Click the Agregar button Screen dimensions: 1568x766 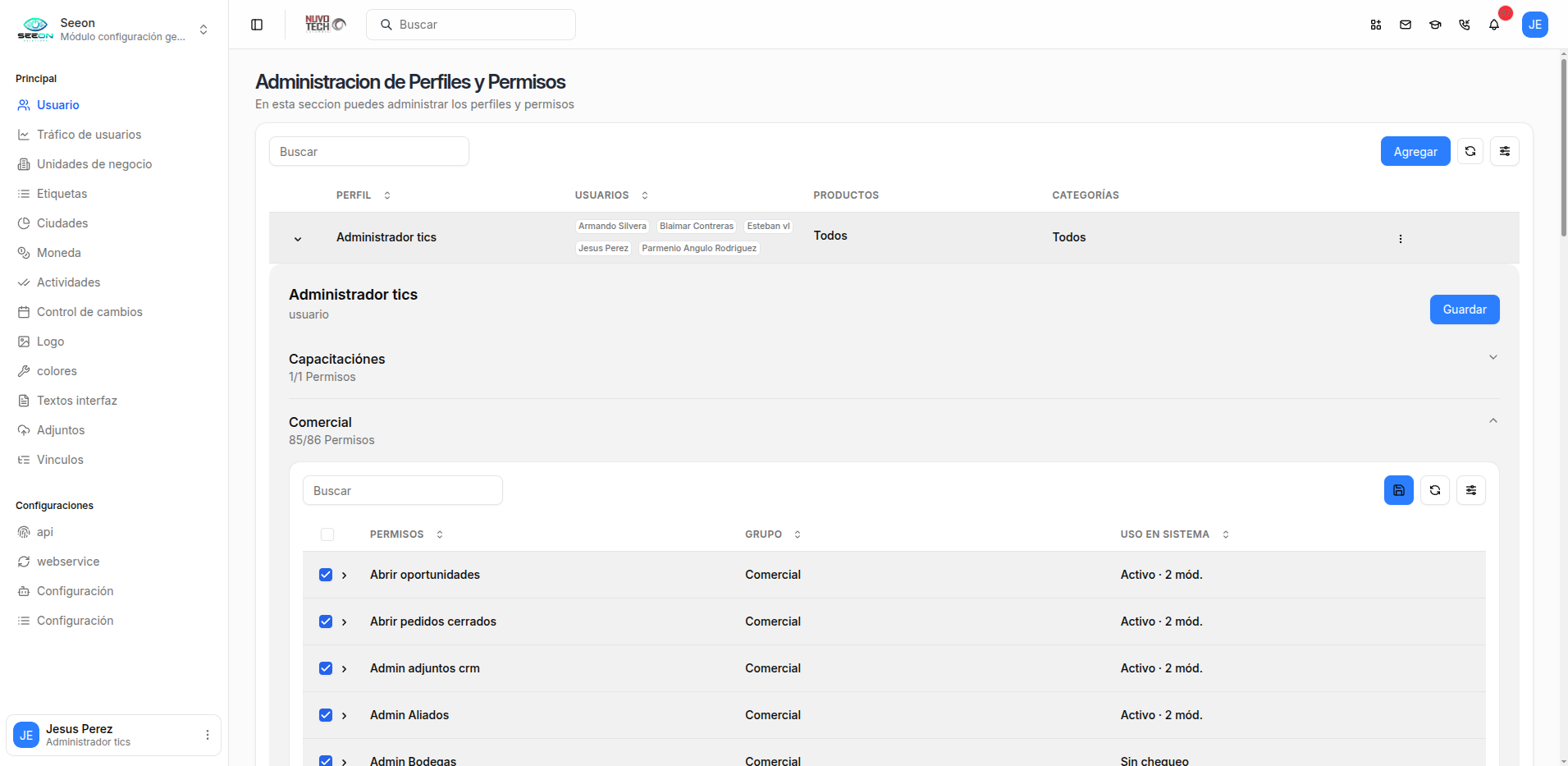(x=1415, y=151)
